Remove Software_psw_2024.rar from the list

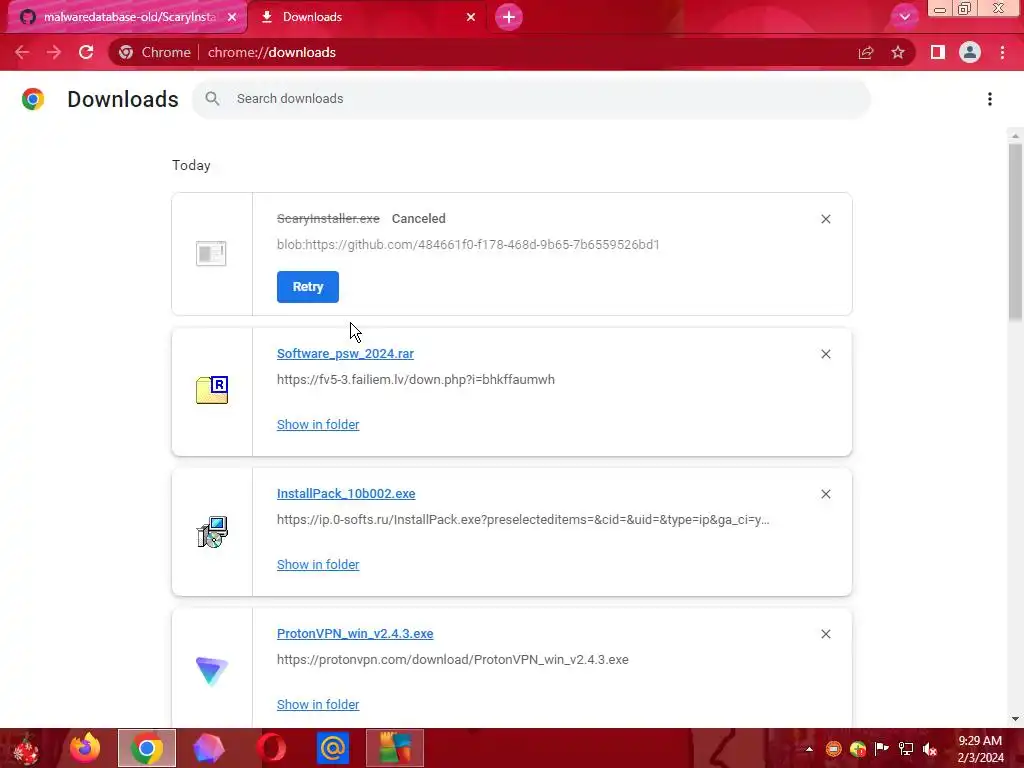[825, 354]
